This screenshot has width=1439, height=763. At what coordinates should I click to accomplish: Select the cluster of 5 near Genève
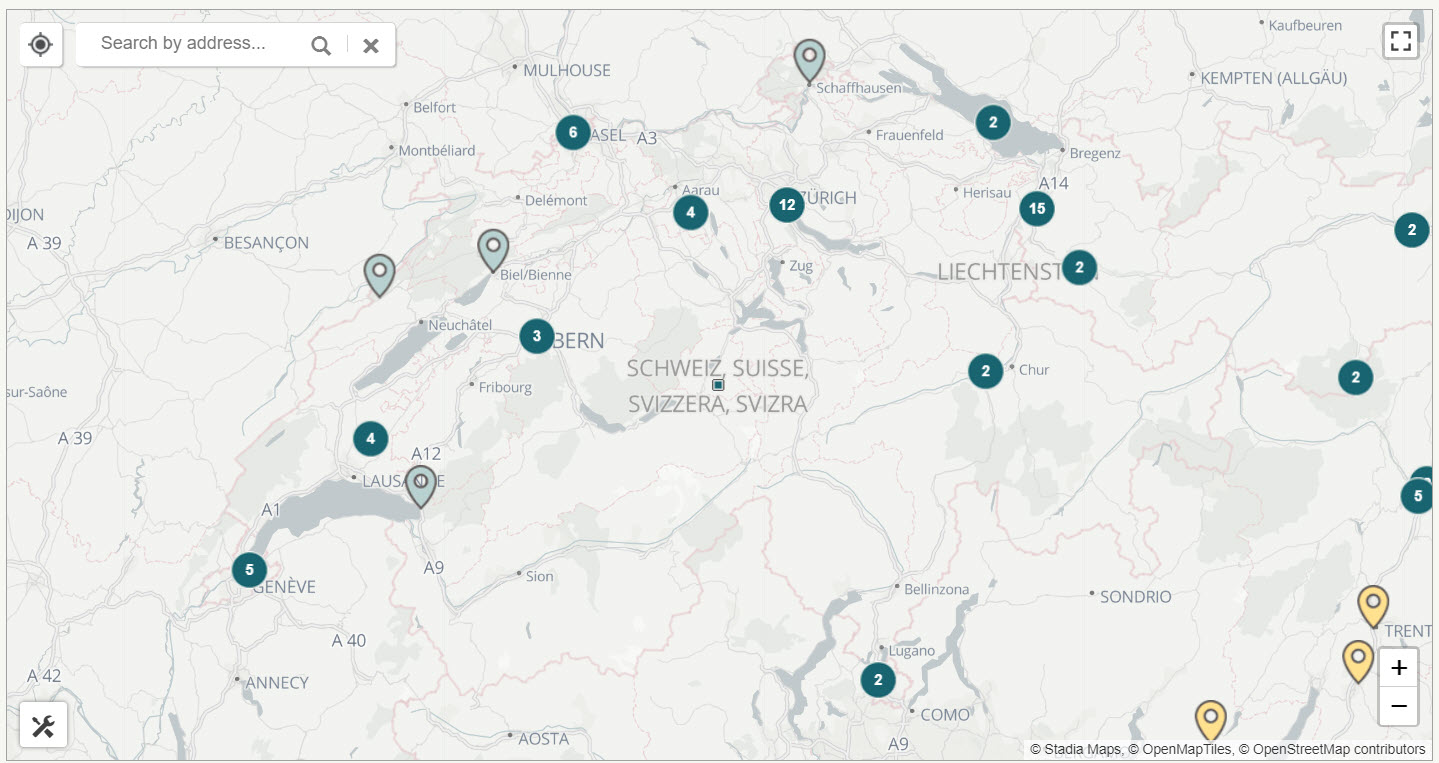(x=248, y=569)
